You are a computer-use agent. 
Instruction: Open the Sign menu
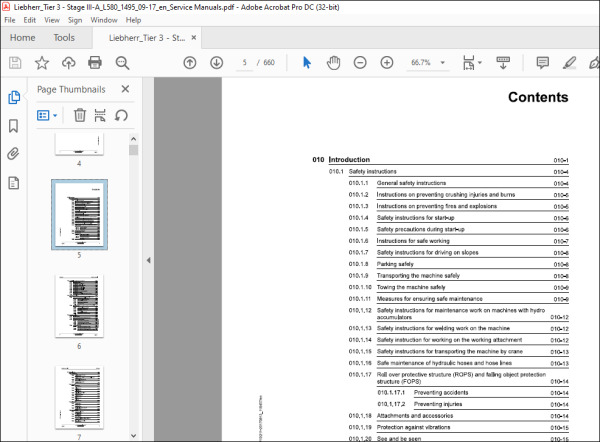click(75, 20)
